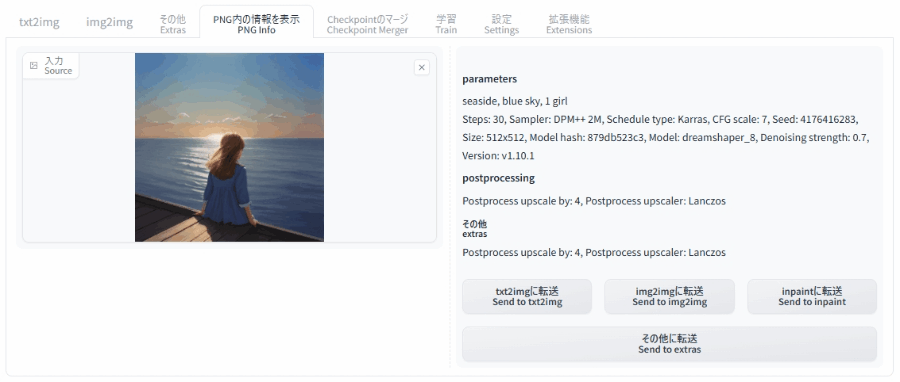900x382 pixels.
Task: Switch to the txt2img tab
Action: click(x=39, y=22)
